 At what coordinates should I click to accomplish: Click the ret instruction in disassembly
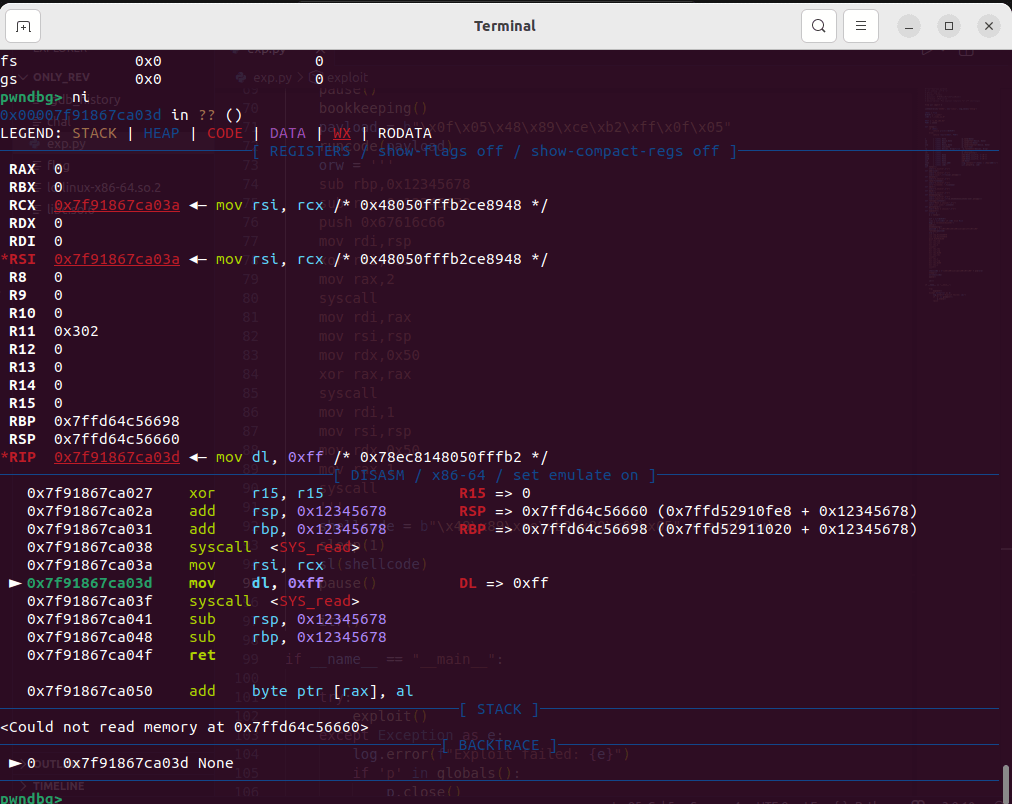click(x=201, y=655)
